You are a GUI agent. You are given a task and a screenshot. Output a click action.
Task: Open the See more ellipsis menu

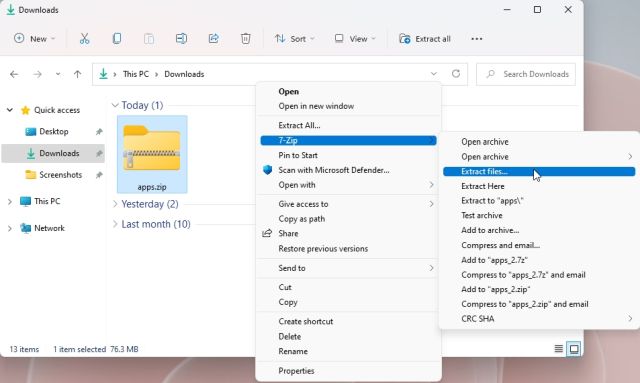click(477, 39)
